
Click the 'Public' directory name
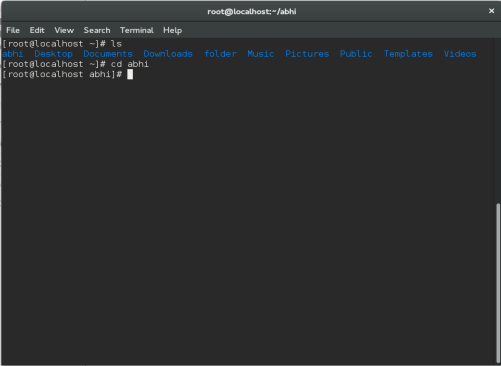356,54
